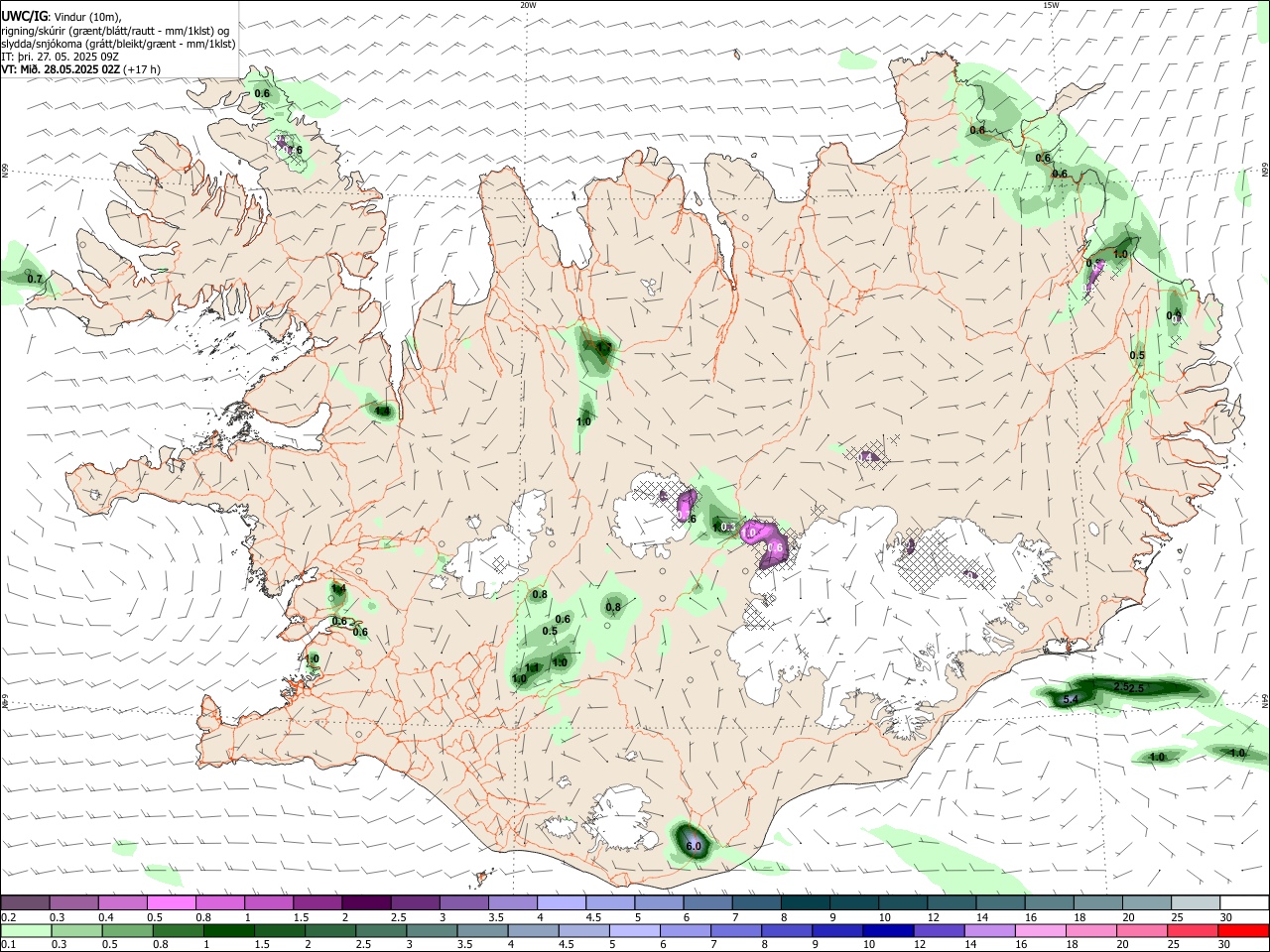This screenshot has height=952, width=1270.
Task: Click the 'UWC/IG: Vindur (10m)' title text
Action: pos(61,17)
